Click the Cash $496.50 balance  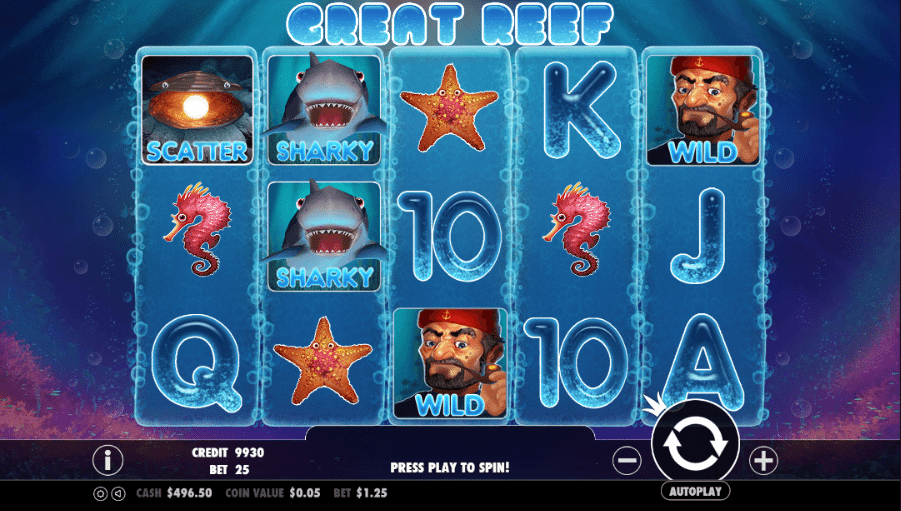click(174, 493)
